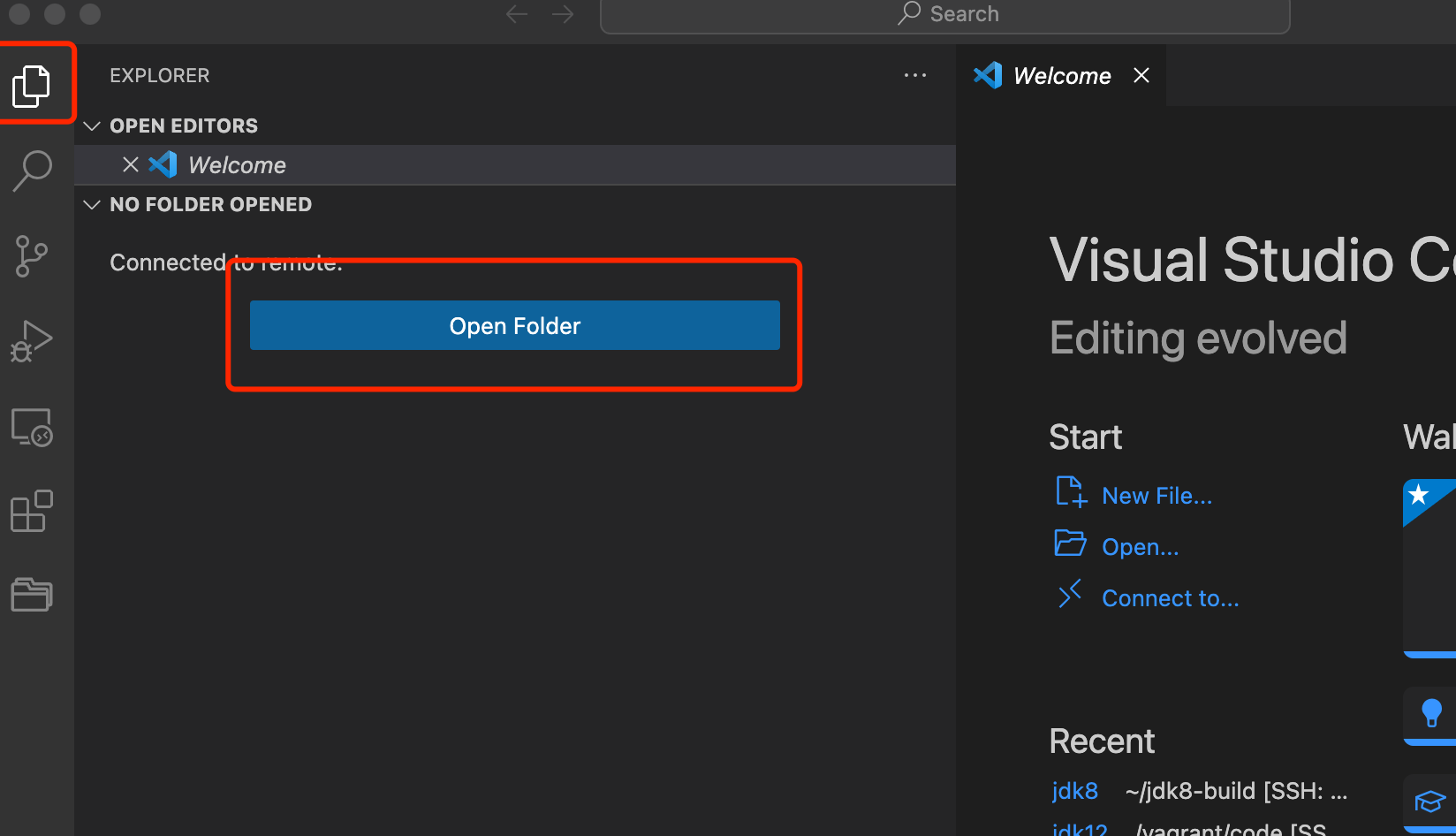Click the Open... link under Start

coord(1140,547)
